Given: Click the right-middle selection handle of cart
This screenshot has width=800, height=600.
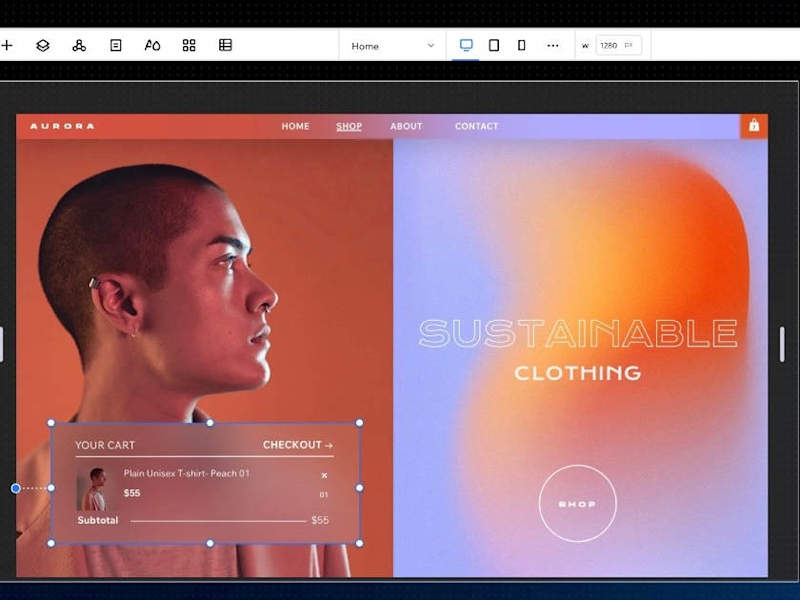Looking at the screenshot, I should (359, 488).
